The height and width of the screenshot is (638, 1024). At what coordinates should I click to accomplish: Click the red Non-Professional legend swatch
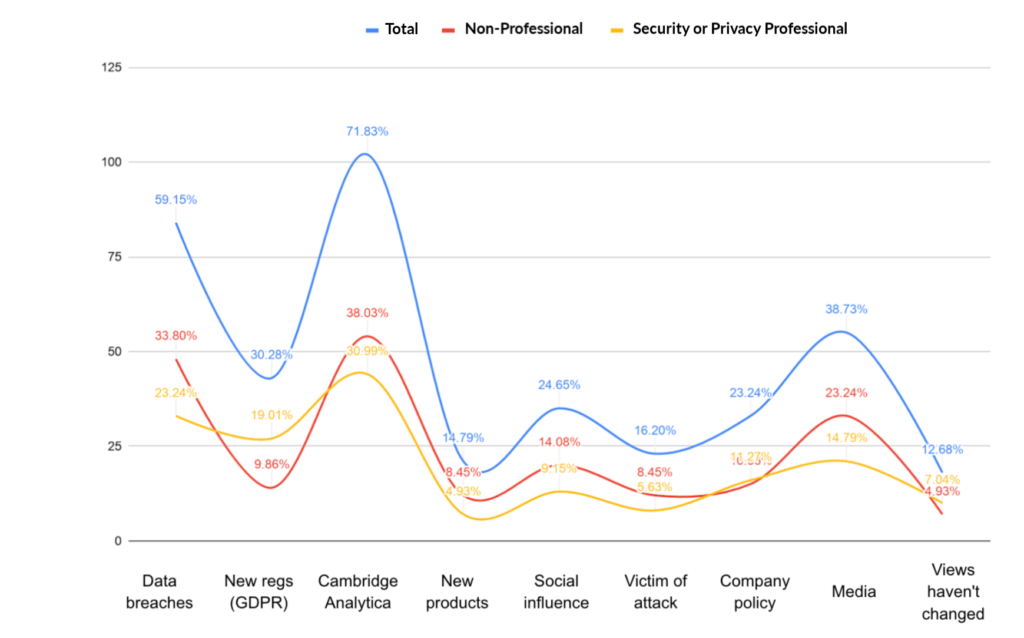coord(447,30)
